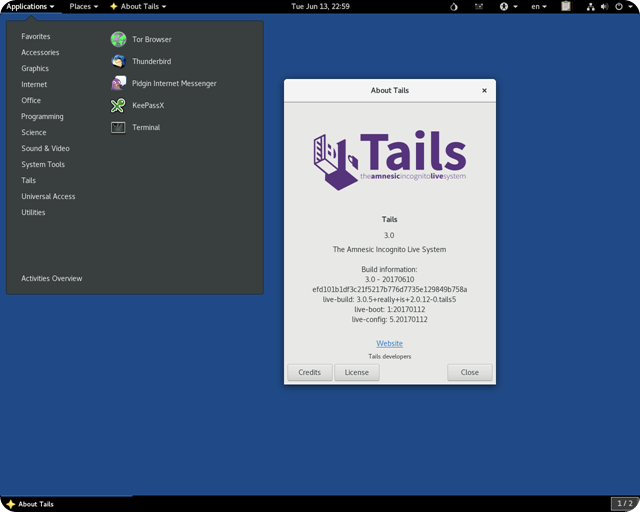Close the About Tails dialog with X

coord(484,91)
